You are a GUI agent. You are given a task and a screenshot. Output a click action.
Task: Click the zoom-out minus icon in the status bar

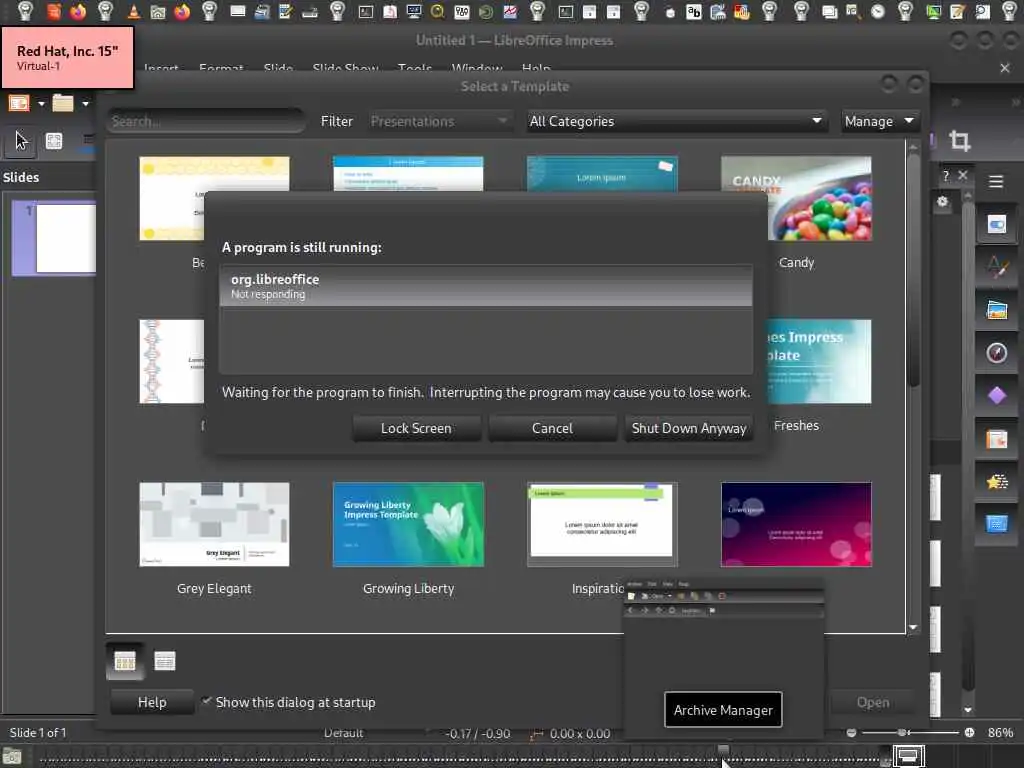pyautogui.click(x=851, y=733)
